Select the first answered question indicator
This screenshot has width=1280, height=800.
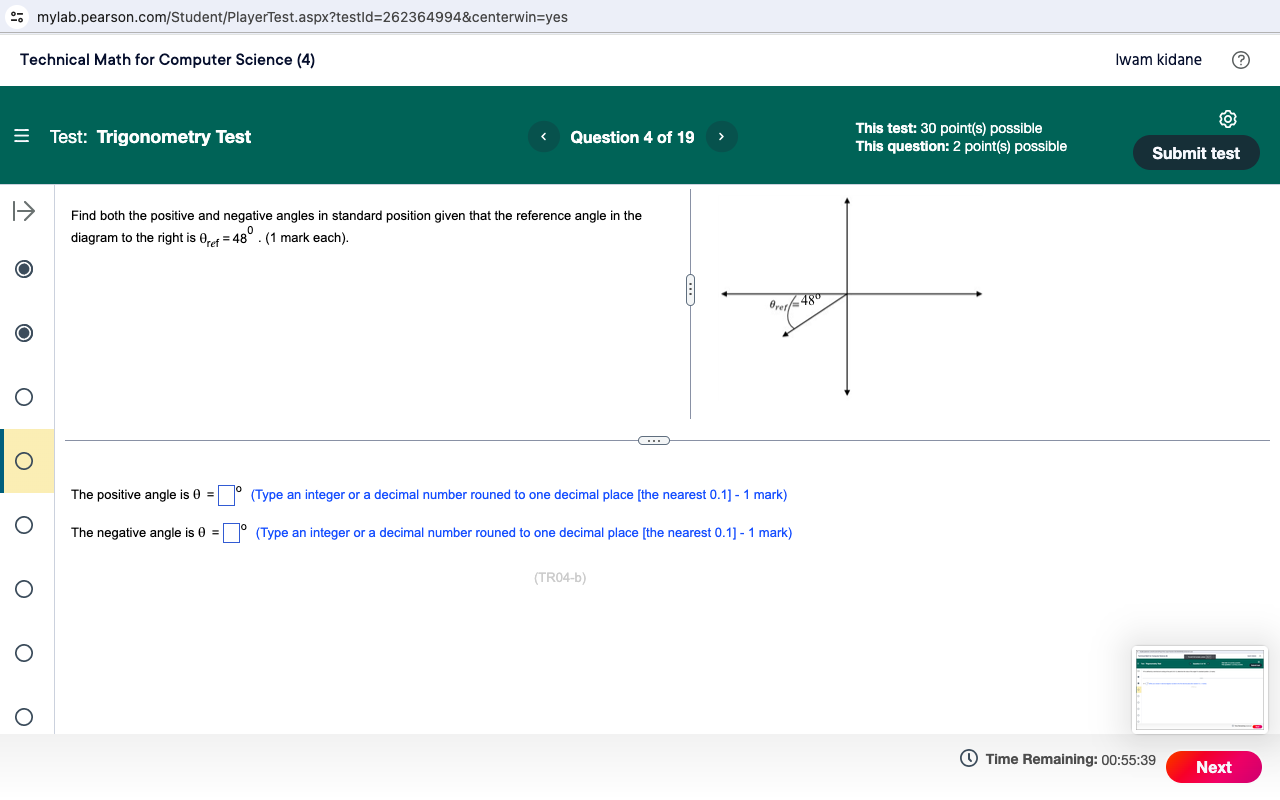23,269
